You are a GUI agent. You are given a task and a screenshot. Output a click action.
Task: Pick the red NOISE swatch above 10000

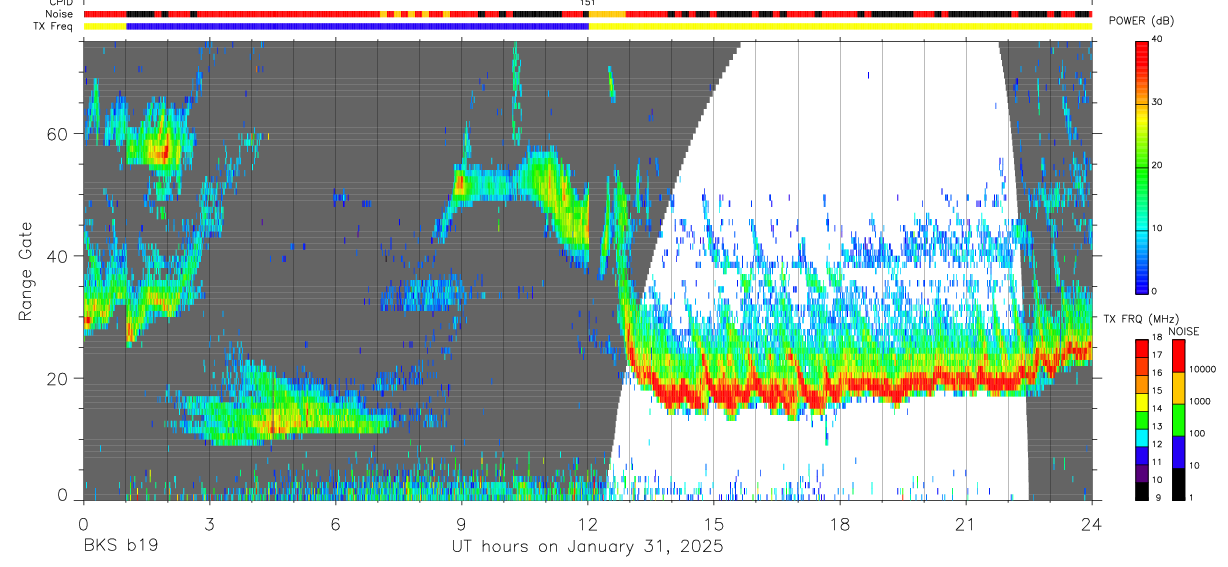1178,356
